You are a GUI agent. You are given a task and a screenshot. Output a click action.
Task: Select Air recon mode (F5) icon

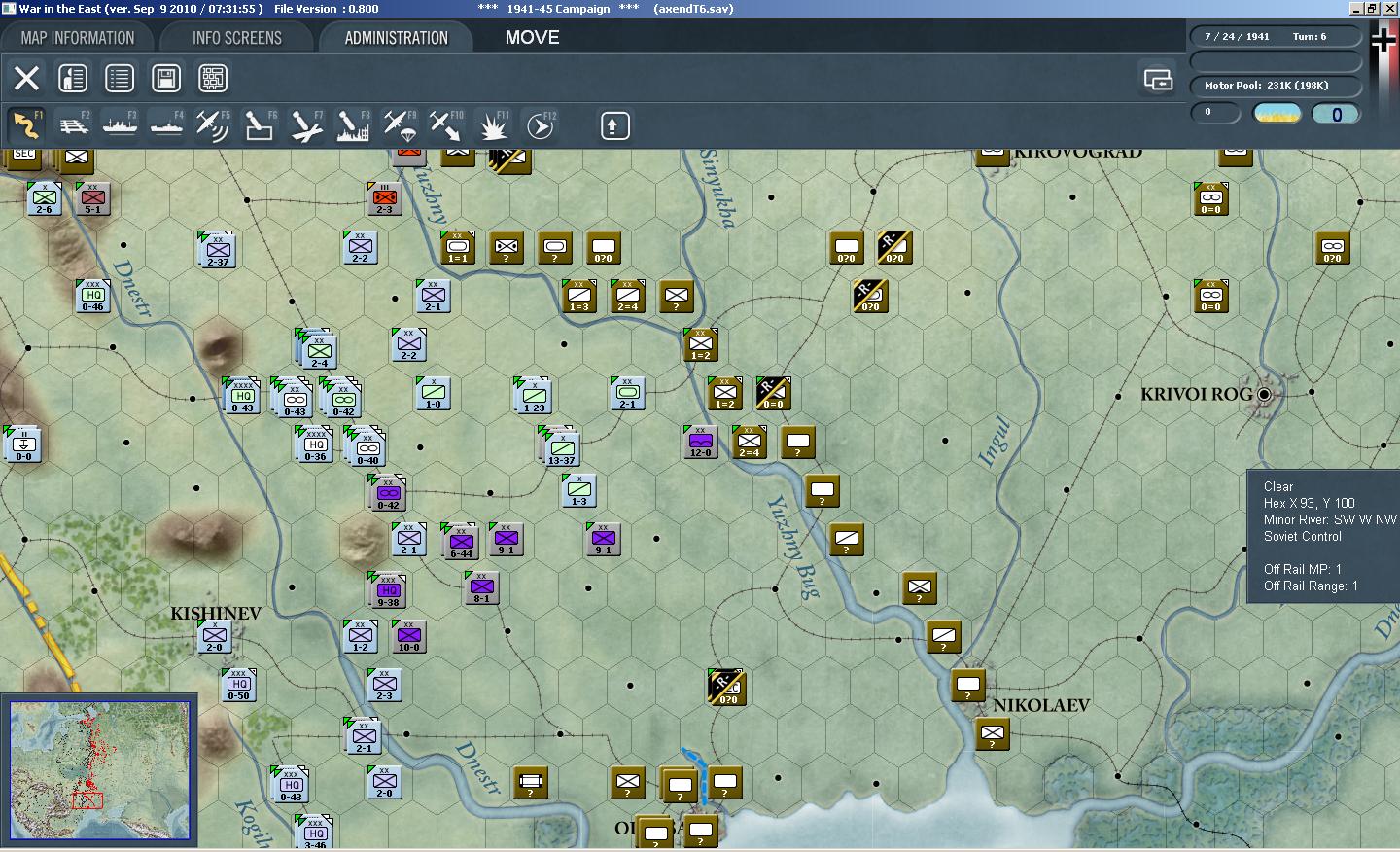(x=213, y=126)
